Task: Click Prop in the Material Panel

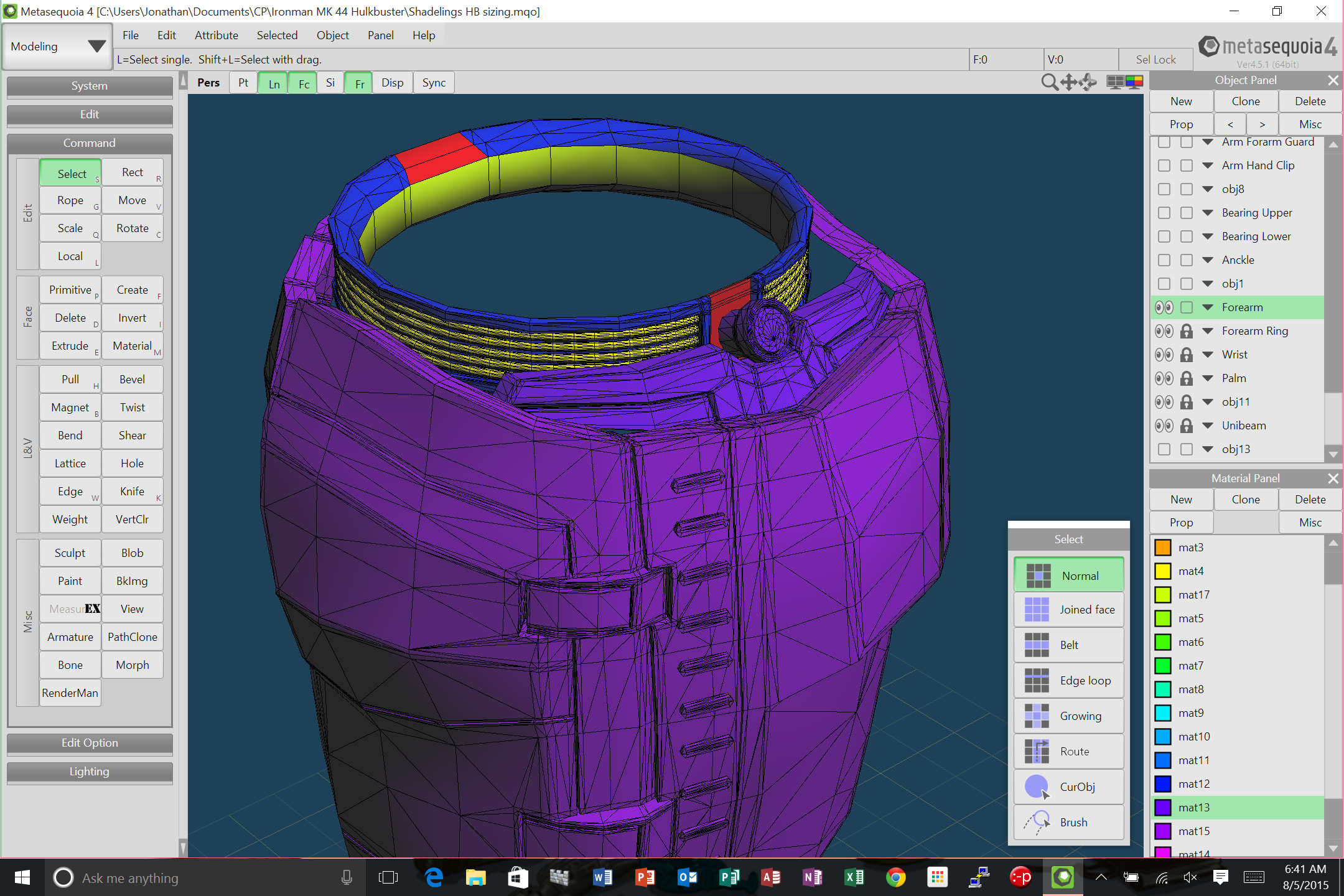Action: pyautogui.click(x=1181, y=523)
